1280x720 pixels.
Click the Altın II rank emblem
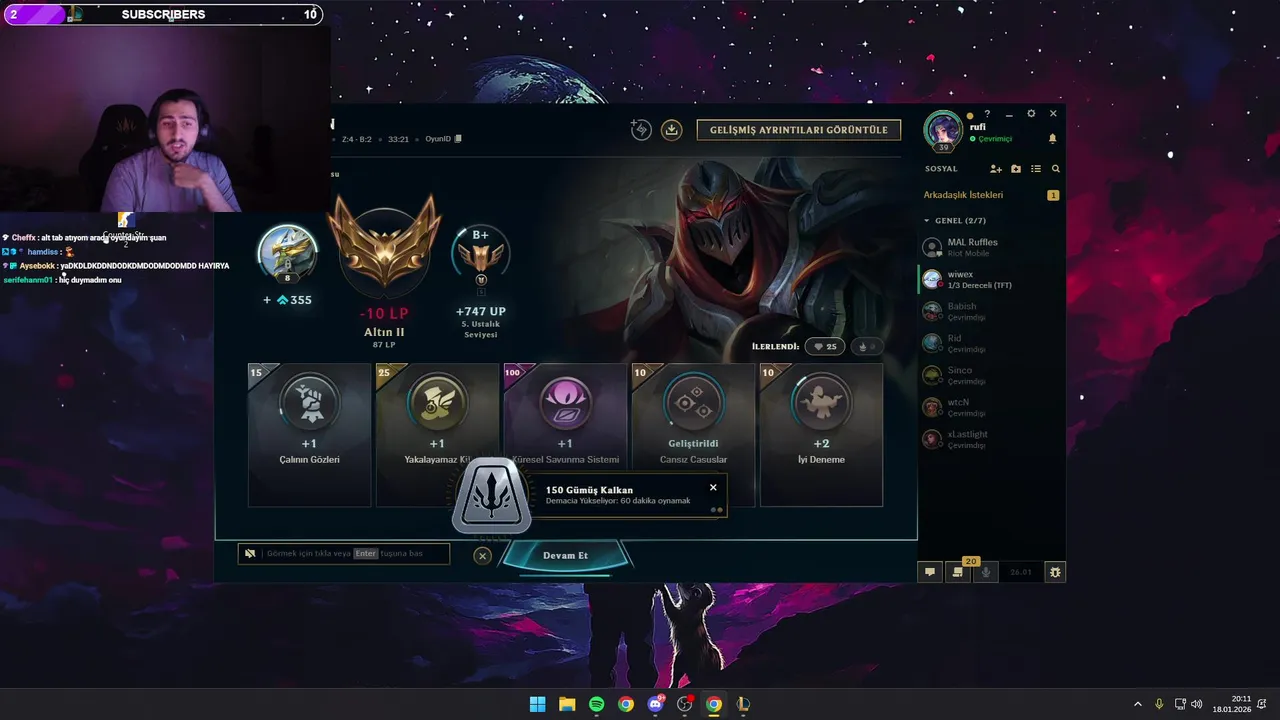(x=384, y=245)
